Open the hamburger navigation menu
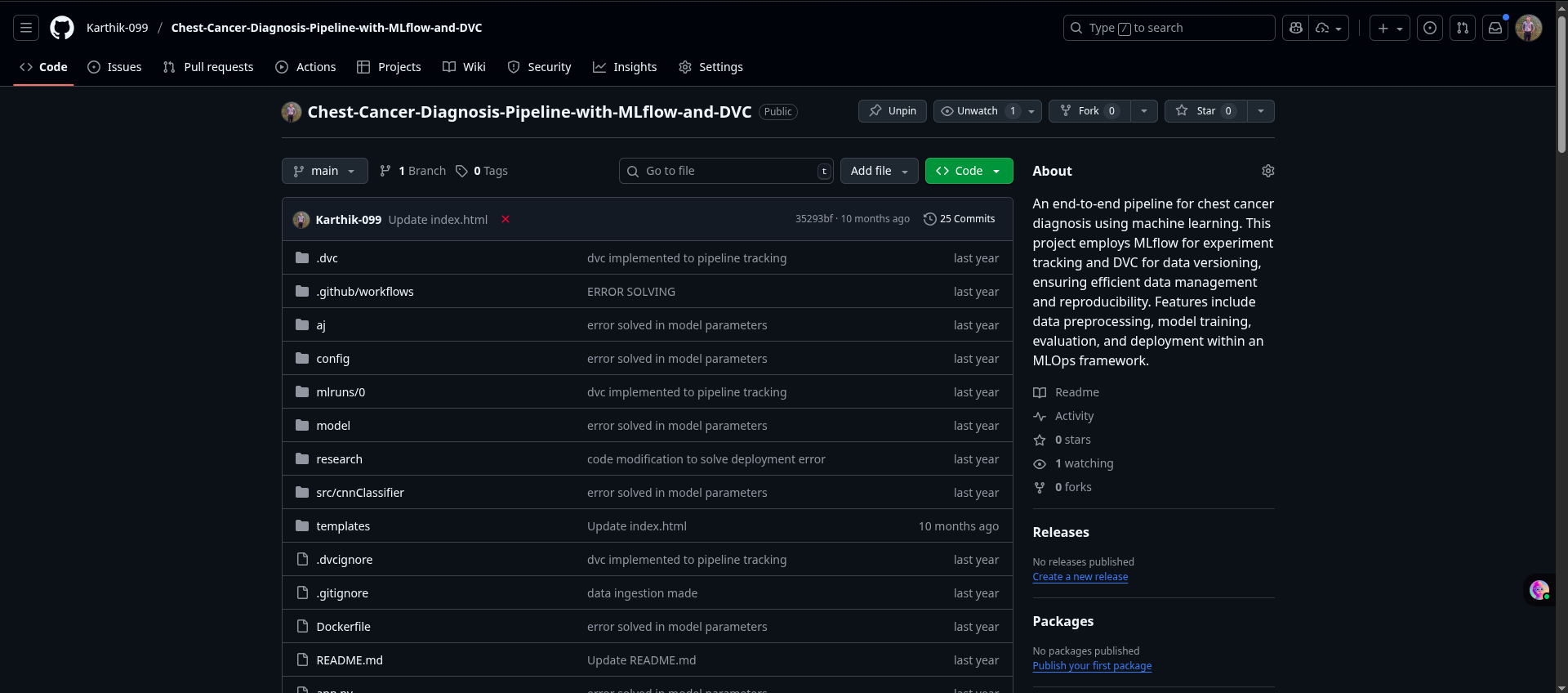The height and width of the screenshot is (693, 1568). coord(26,28)
